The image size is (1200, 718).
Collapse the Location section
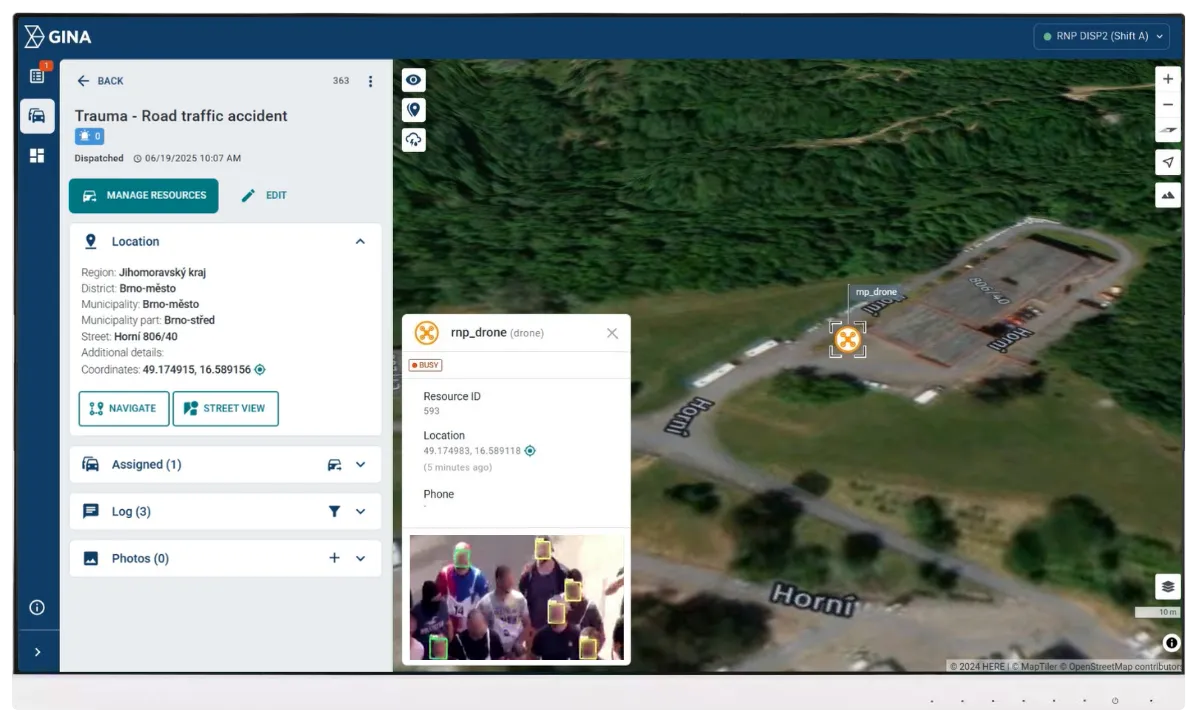click(x=360, y=241)
